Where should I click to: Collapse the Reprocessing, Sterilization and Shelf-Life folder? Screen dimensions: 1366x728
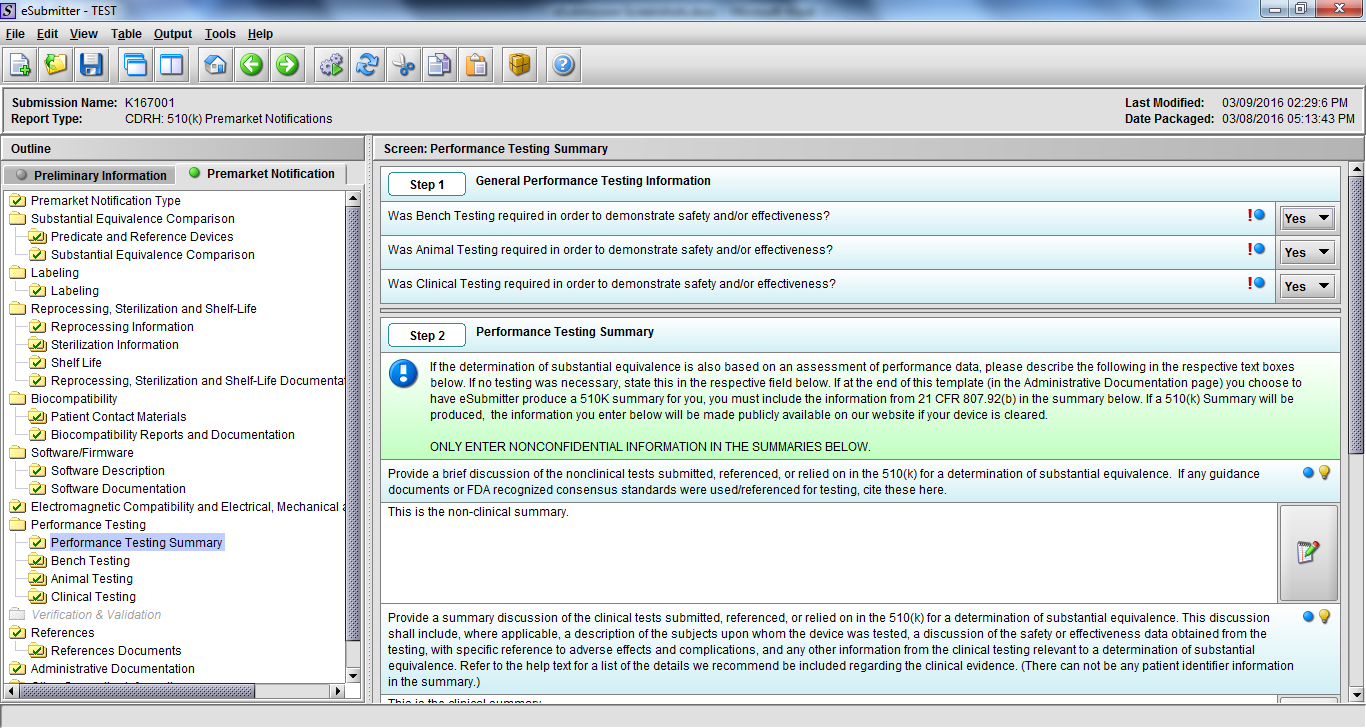click(x=18, y=309)
